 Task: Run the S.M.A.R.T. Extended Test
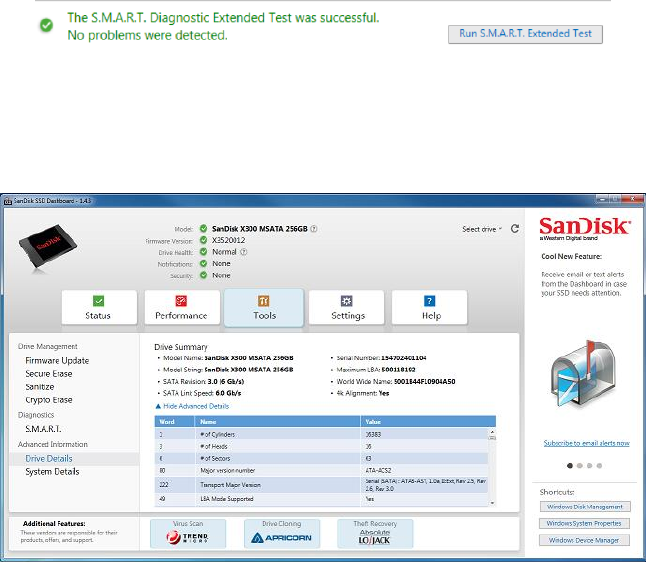(x=525, y=34)
